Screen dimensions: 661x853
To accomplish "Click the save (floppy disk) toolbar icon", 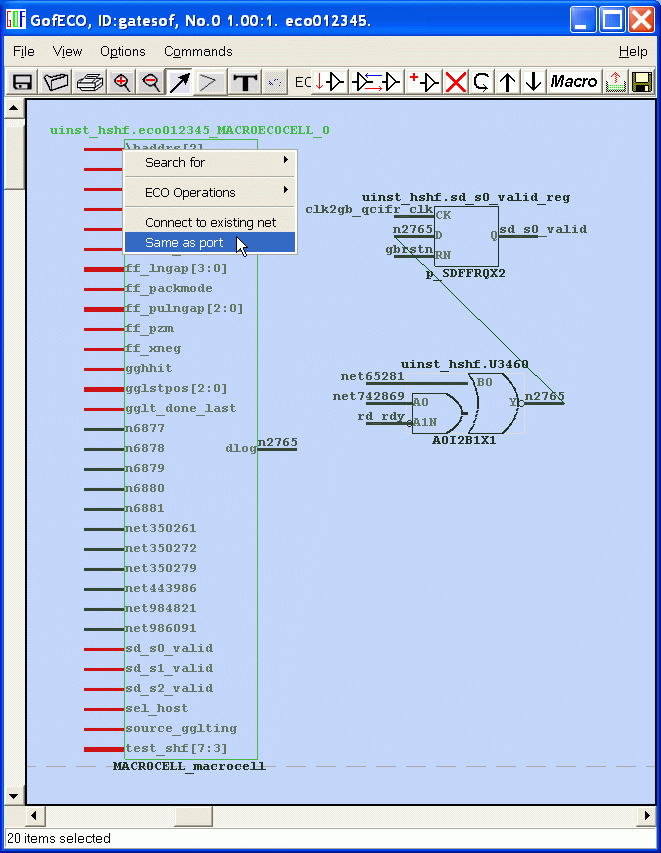I will [x=22, y=82].
